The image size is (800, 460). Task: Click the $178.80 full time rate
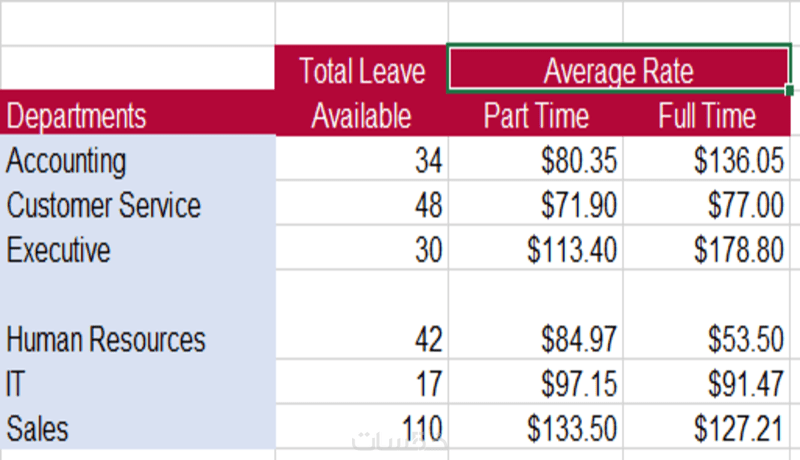tap(707, 248)
